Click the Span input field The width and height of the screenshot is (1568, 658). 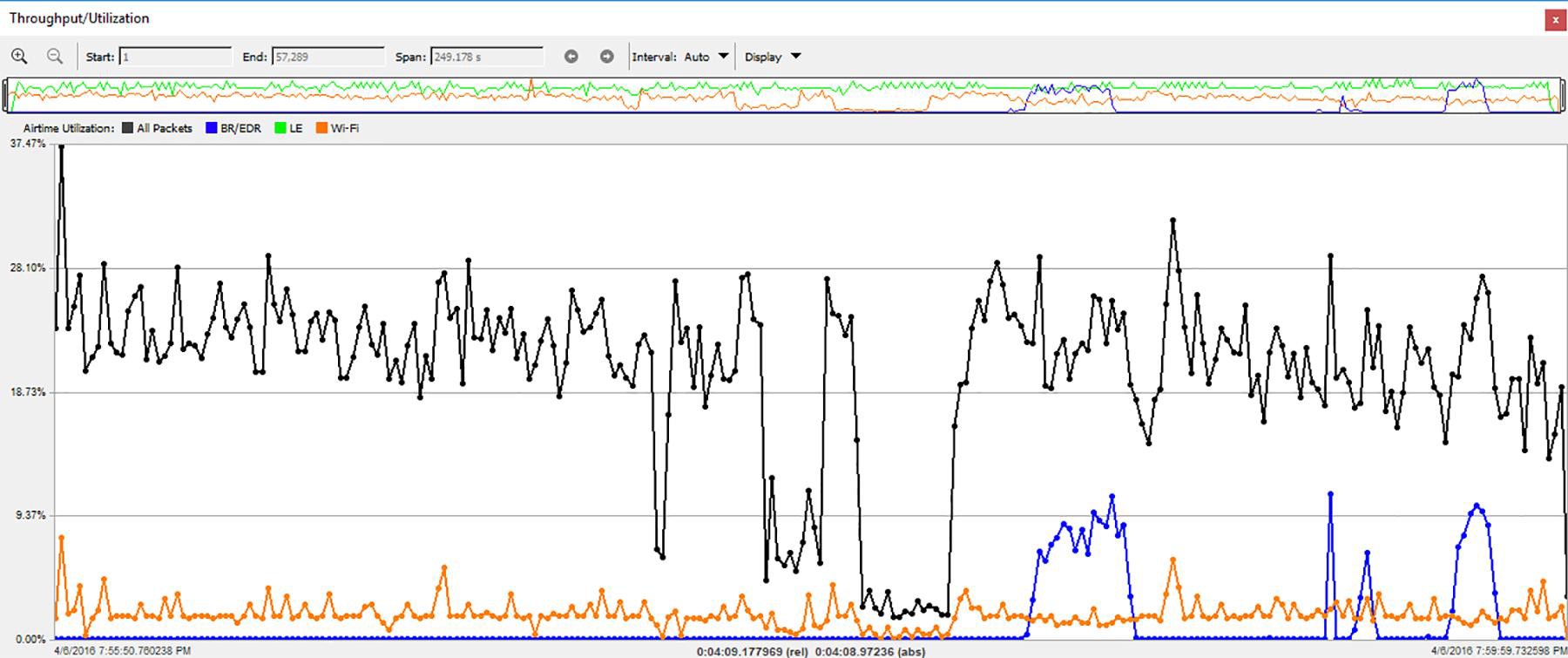pyautogui.click(x=487, y=57)
